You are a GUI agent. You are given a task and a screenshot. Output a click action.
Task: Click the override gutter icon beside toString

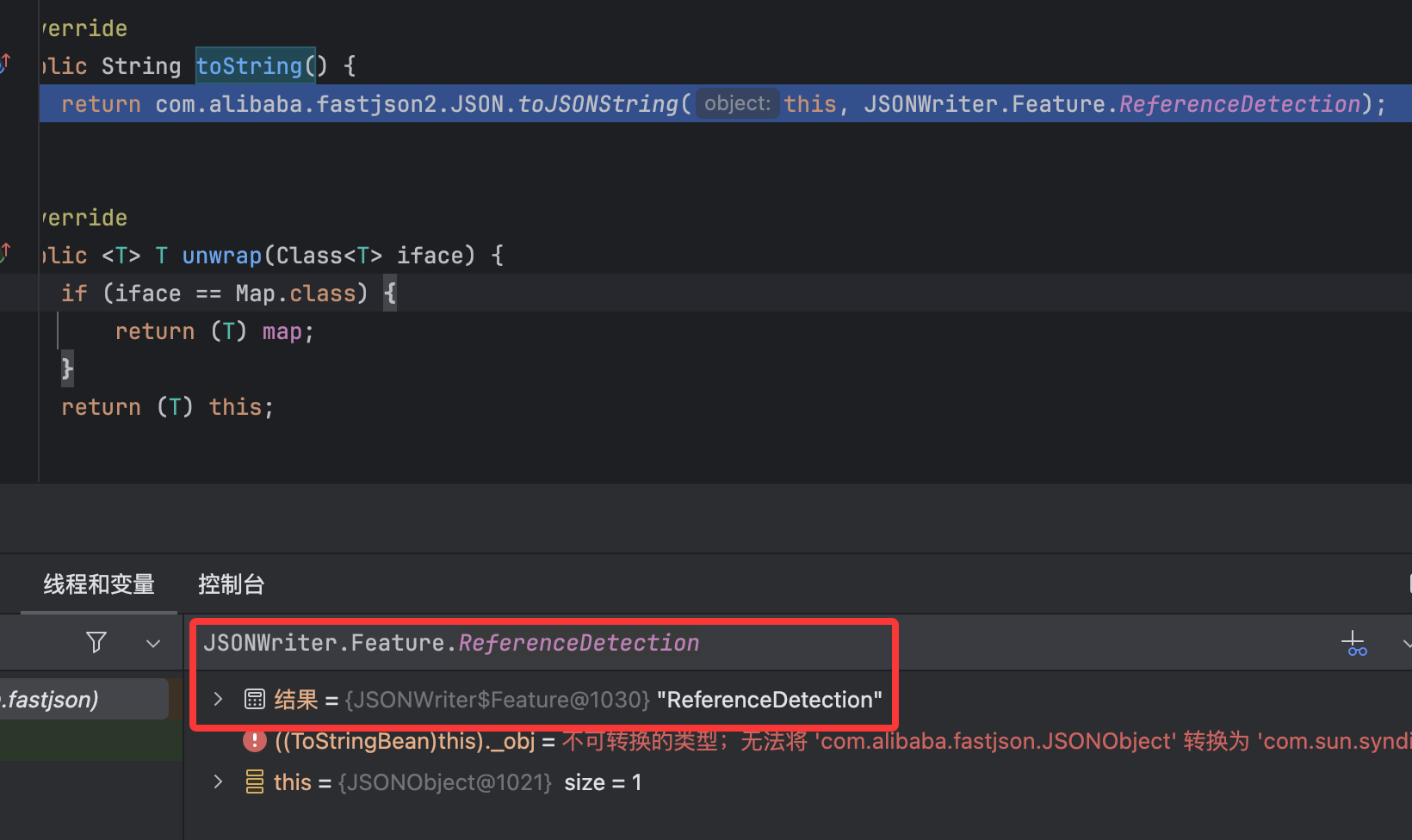[x=5, y=63]
